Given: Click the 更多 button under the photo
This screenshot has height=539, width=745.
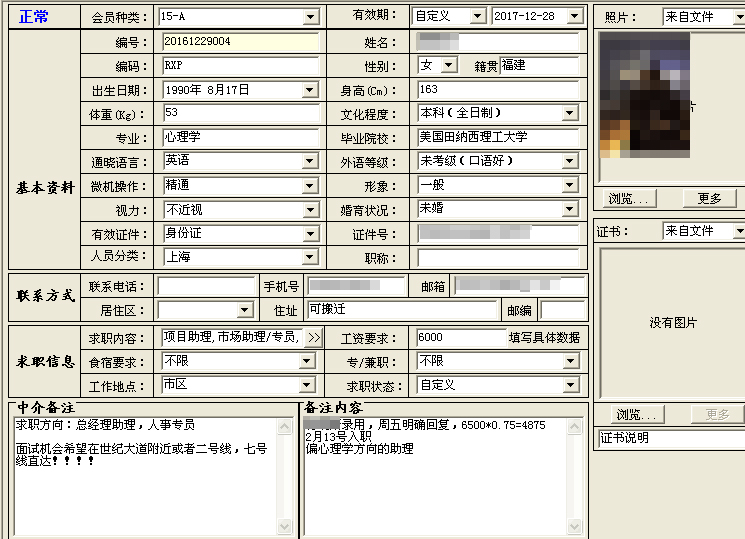Looking at the screenshot, I should (709, 199).
